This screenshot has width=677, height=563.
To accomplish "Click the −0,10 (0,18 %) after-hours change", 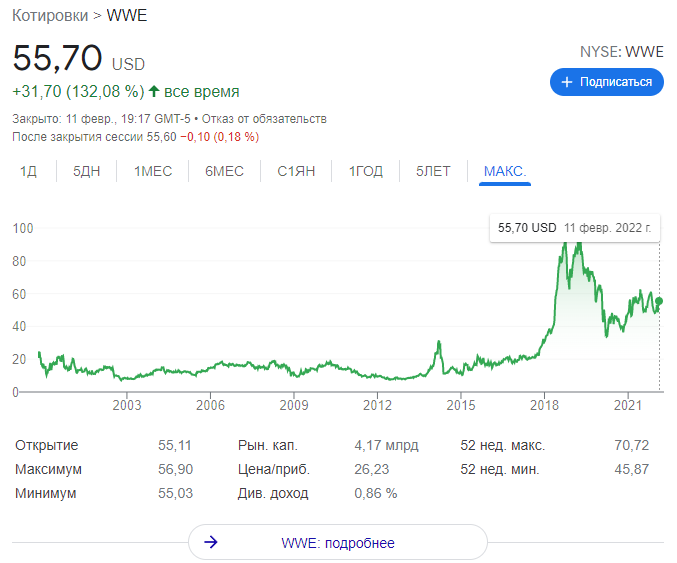I will pos(219,137).
